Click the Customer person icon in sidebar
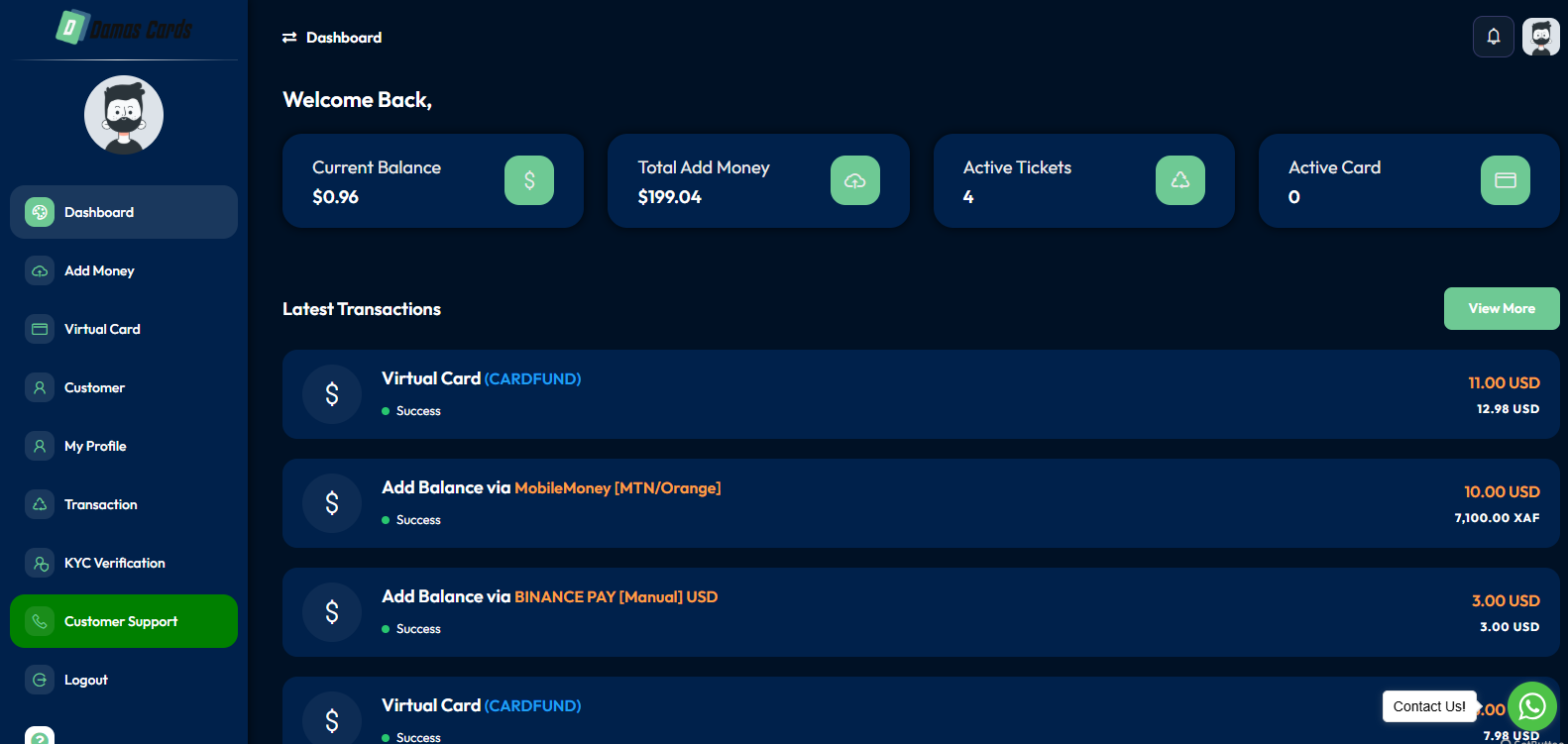This screenshot has width=1568, height=744. (x=40, y=387)
